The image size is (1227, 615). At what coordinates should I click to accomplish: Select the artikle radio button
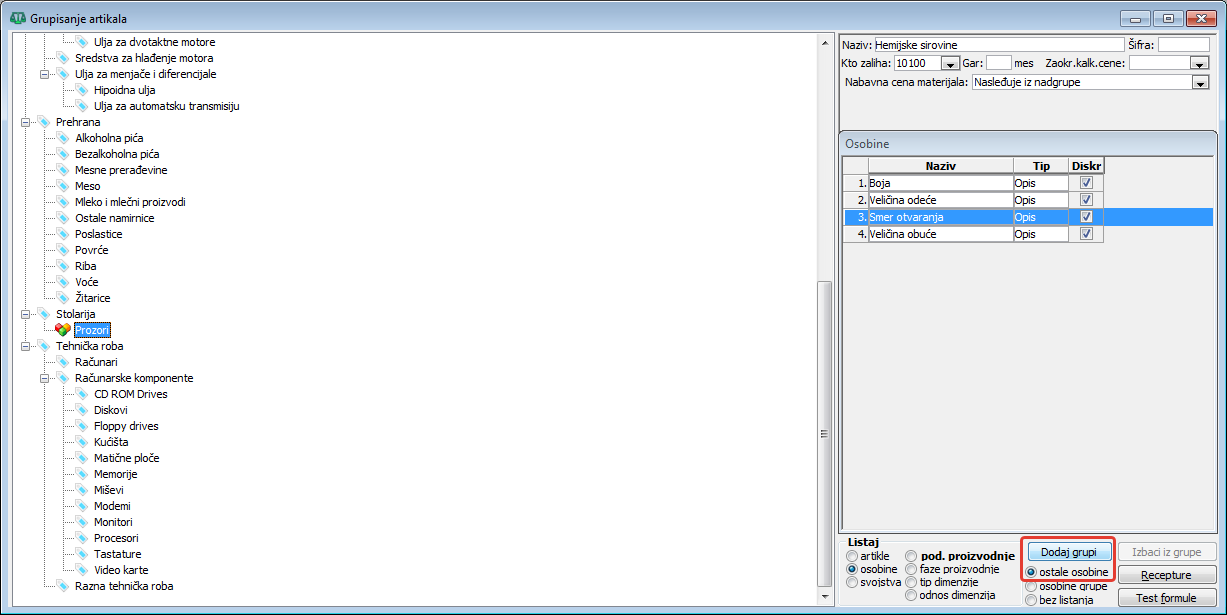tap(852, 556)
